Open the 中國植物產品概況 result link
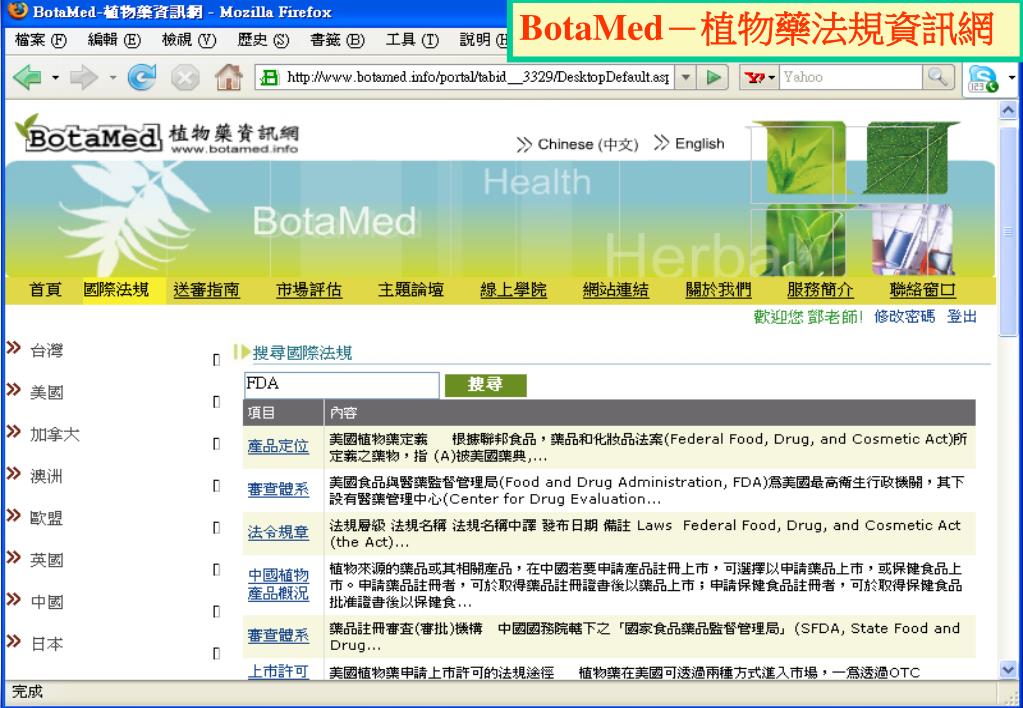This screenshot has height=708, width=1023. [x=278, y=584]
